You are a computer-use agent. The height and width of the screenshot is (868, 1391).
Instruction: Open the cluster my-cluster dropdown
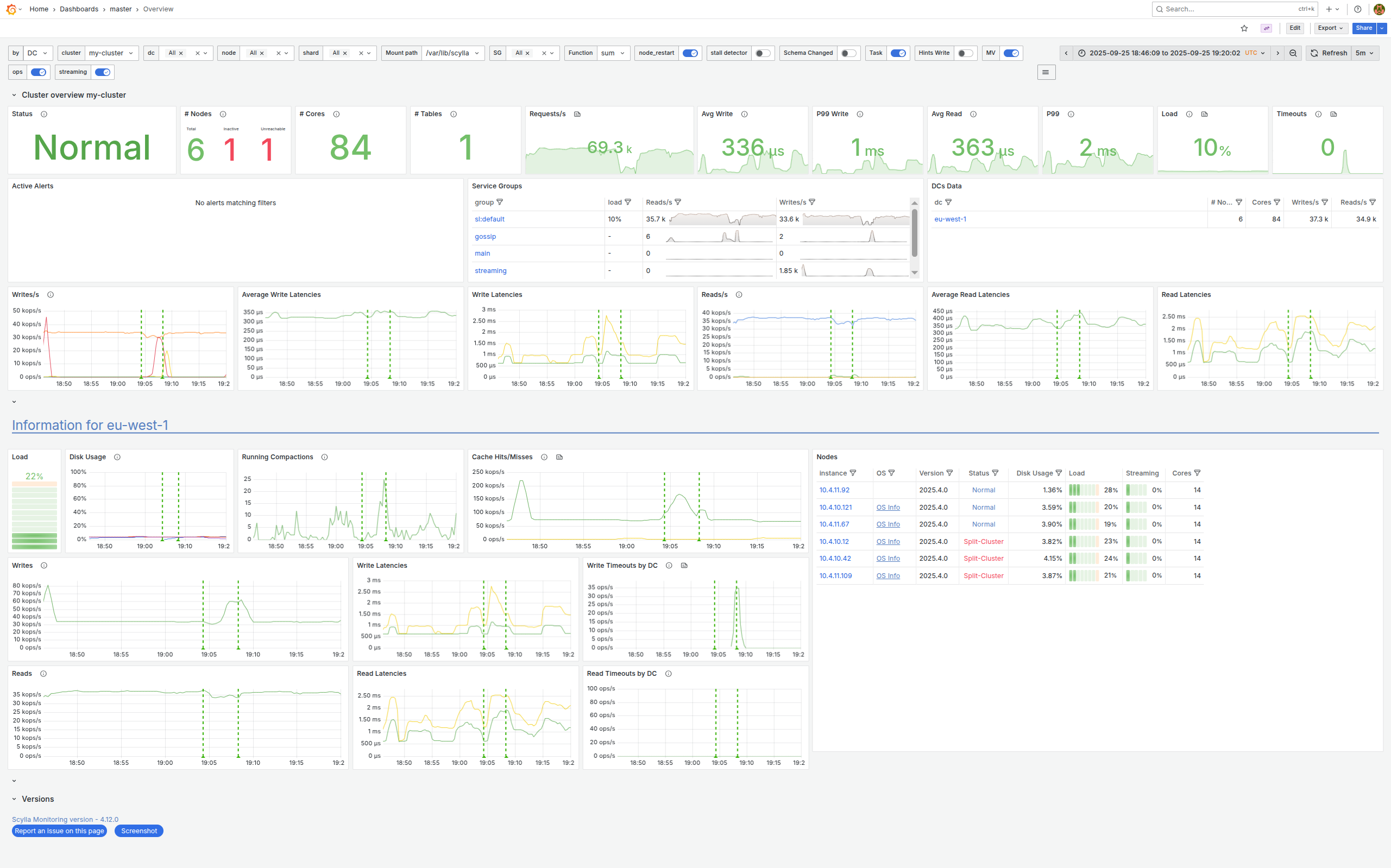111,53
